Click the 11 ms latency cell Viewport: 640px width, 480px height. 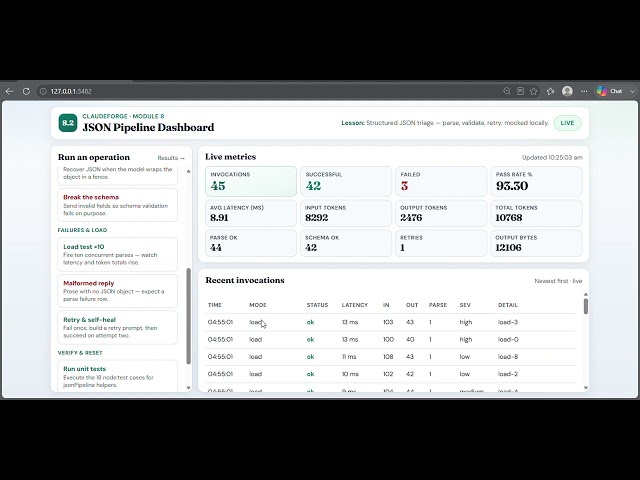[x=349, y=357]
